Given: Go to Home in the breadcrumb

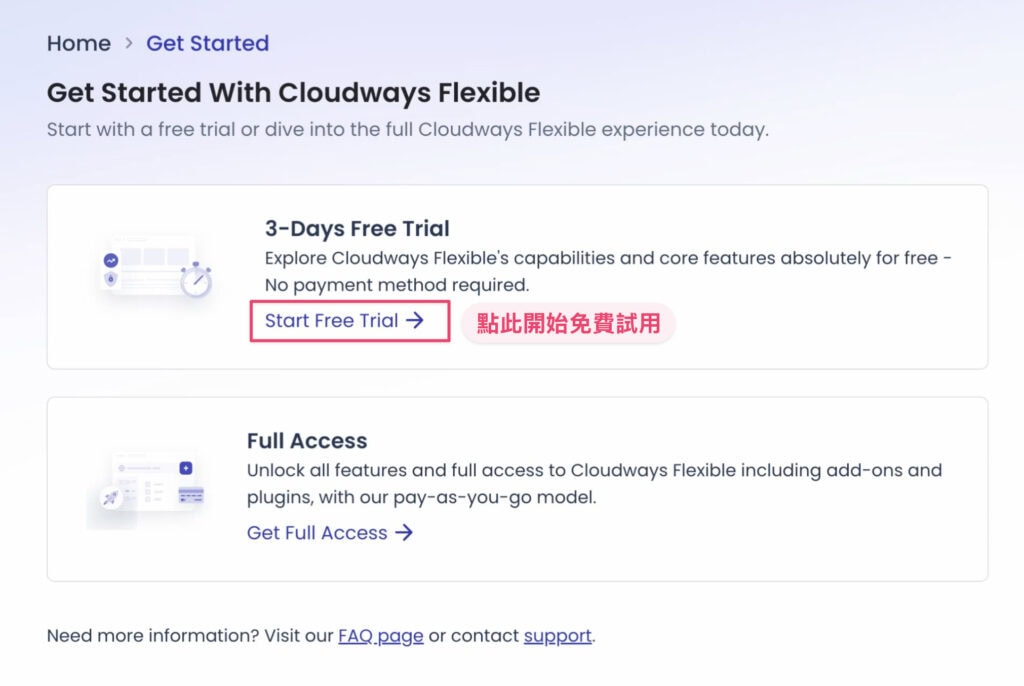Looking at the screenshot, I should [79, 44].
